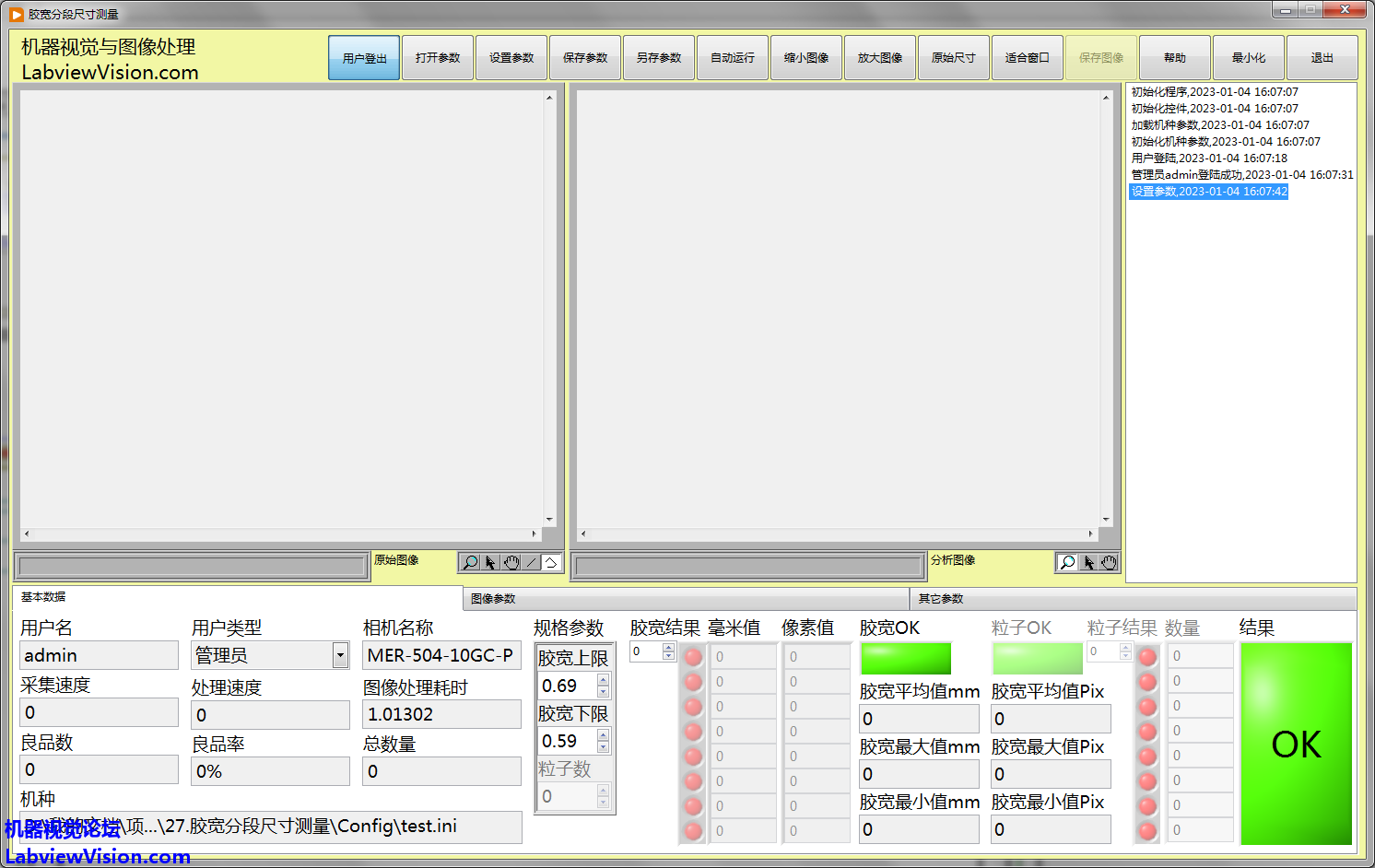The height and width of the screenshot is (868, 1375).
Task: Toggle the 粒子OK indicator light
Action: pyautogui.click(x=1037, y=658)
